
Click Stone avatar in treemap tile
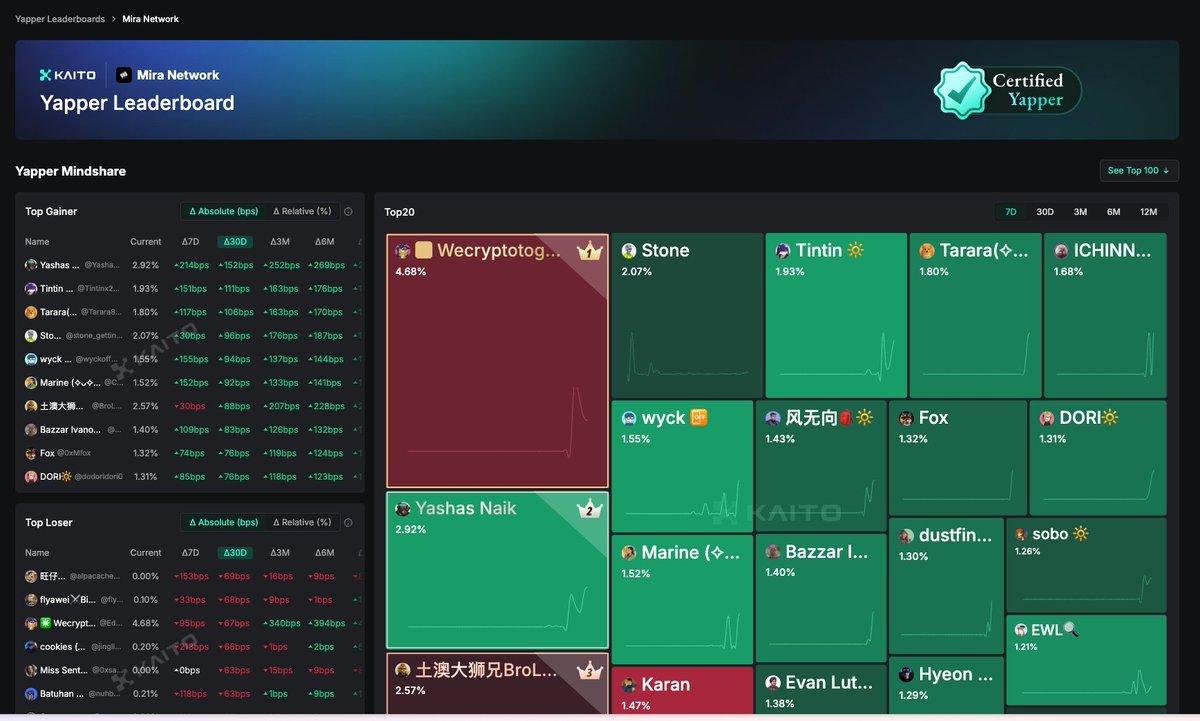[629, 251]
